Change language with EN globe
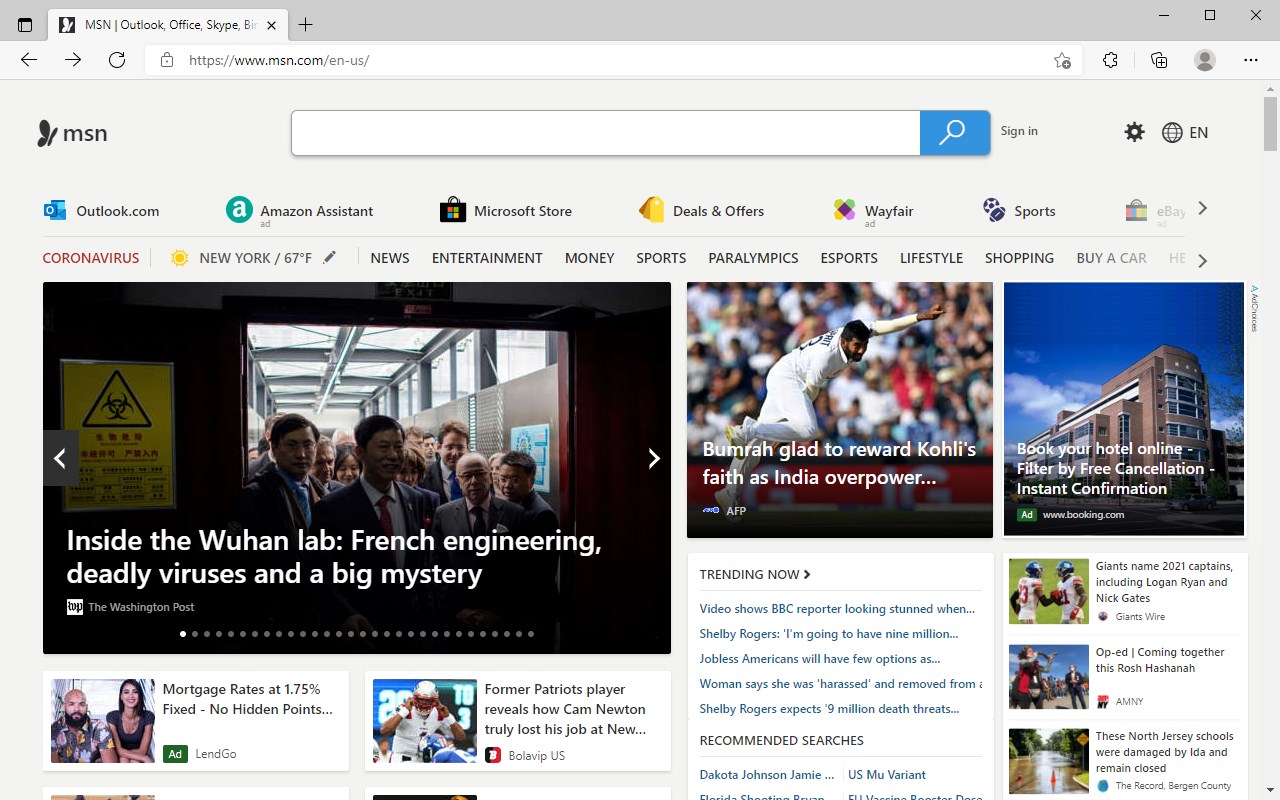Viewport: 1280px width, 800px height. click(x=1185, y=132)
